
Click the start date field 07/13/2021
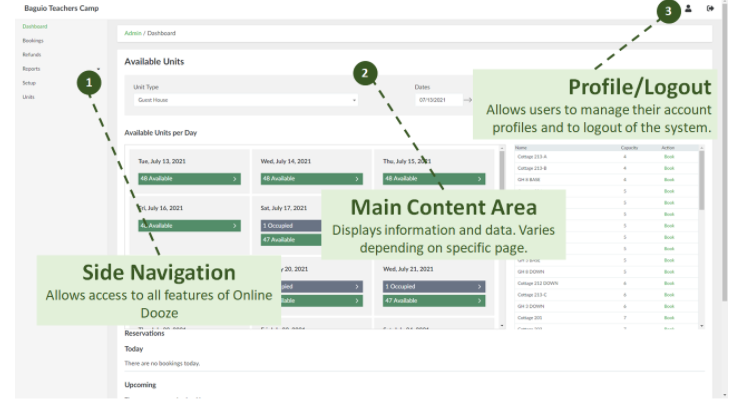[437, 100]
